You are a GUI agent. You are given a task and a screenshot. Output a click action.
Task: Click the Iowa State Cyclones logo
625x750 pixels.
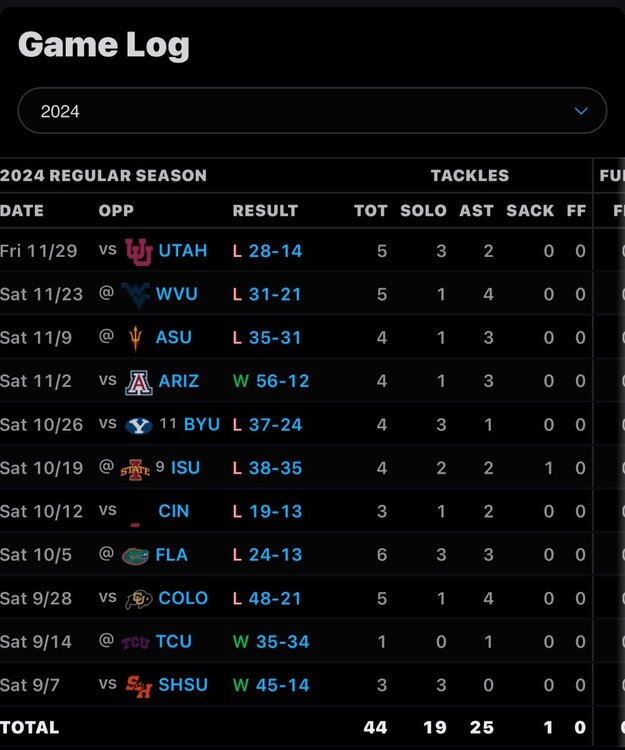point(135,468)
